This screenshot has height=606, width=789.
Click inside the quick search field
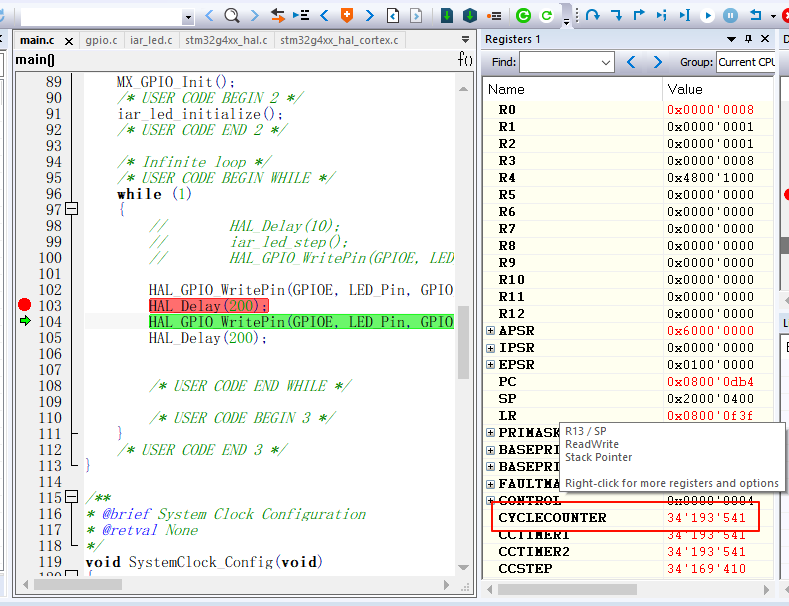coord(102,17)
